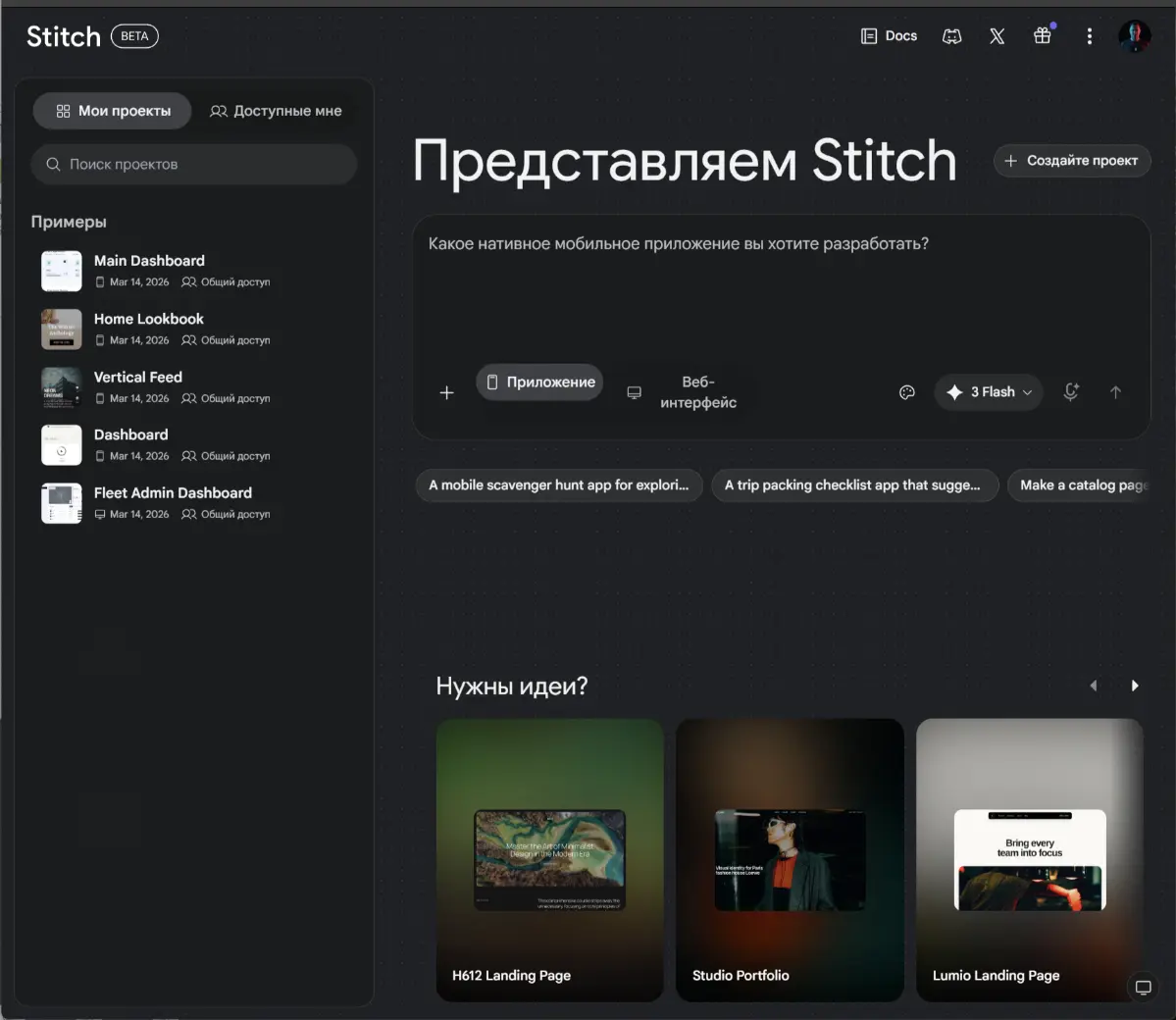Viewport: 1176px width, 1020px height.
Task: Click the plus attach icon in prompt box
Action: click(x=446, y=392)
